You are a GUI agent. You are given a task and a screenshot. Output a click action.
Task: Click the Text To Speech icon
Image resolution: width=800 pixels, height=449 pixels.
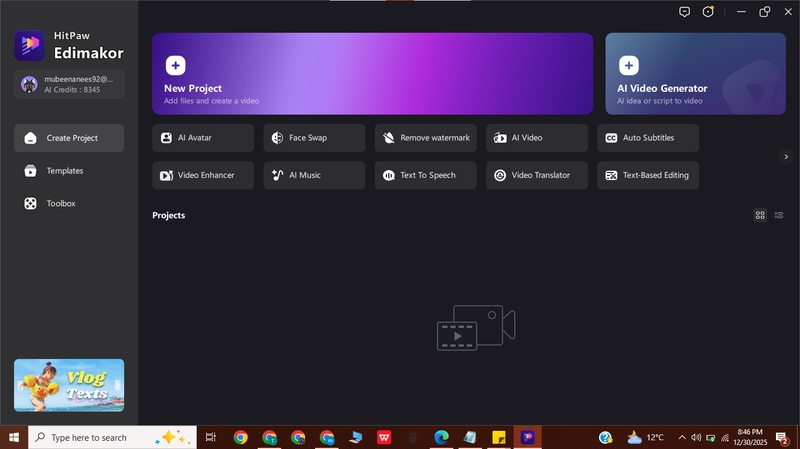(x=389, y=175)
